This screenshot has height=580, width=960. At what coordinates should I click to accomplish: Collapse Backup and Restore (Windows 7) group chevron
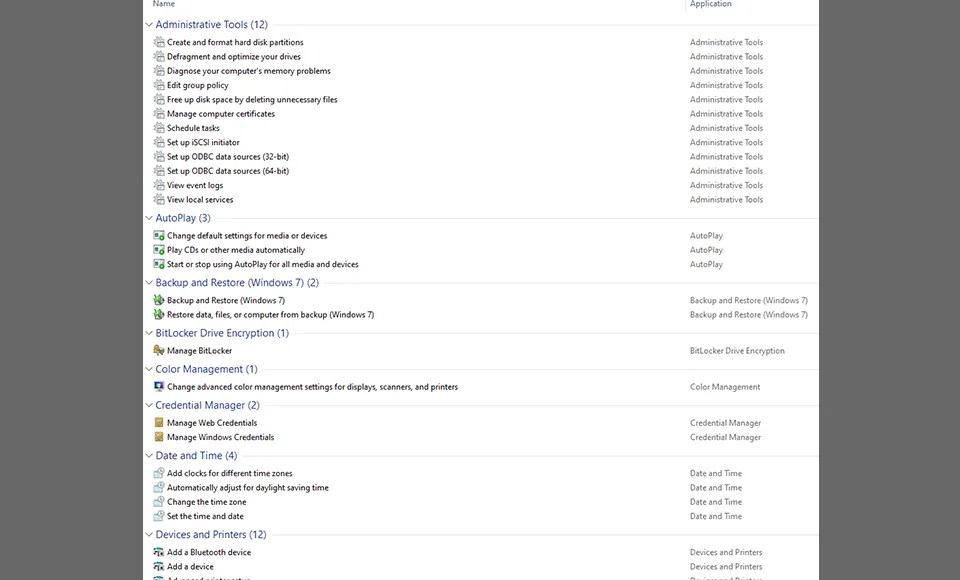coord(149,282)
